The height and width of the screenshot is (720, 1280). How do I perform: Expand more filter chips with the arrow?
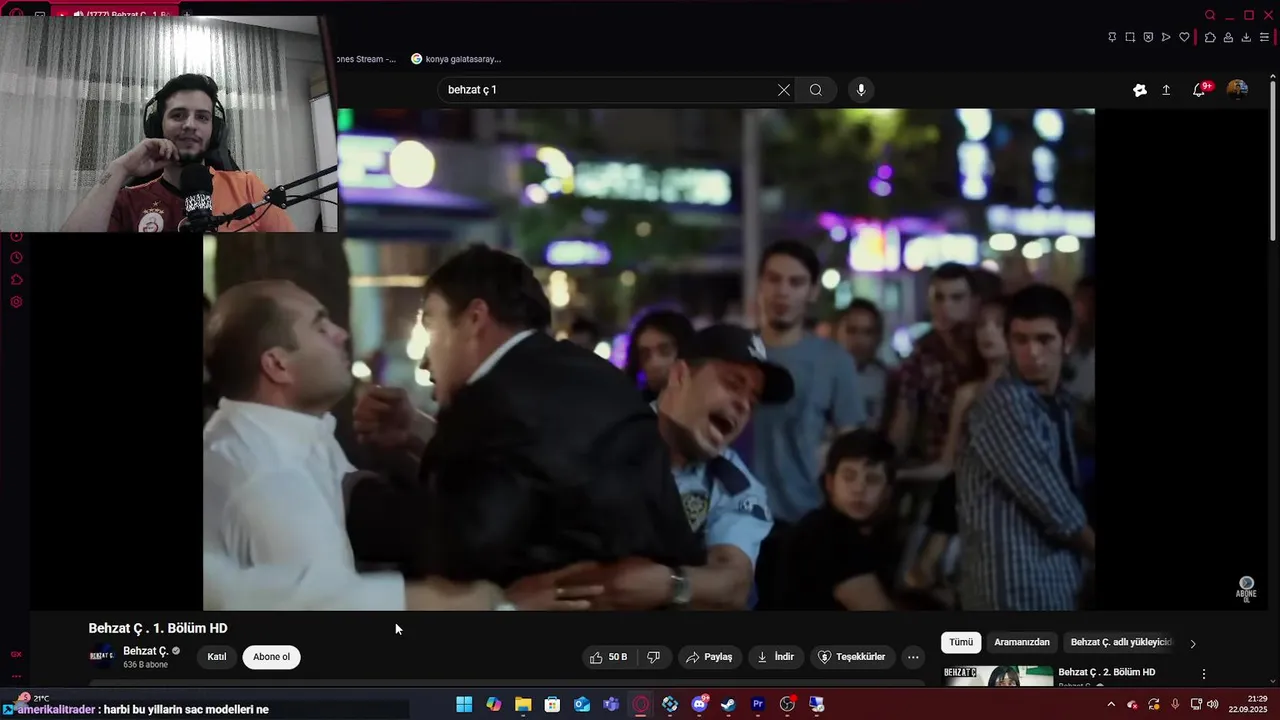(1192, 643)
